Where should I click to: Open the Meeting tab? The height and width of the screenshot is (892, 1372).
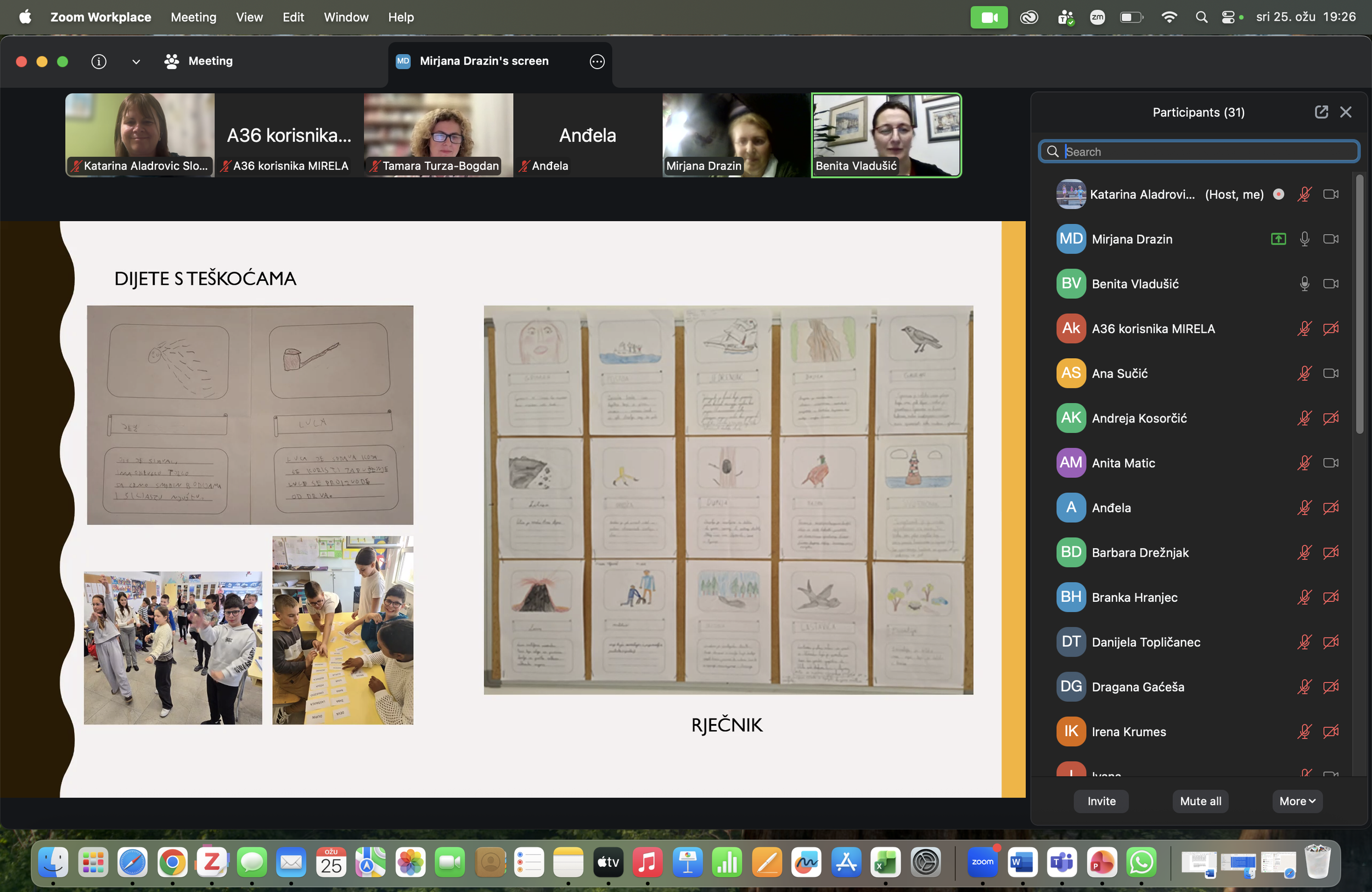[198, 61]
